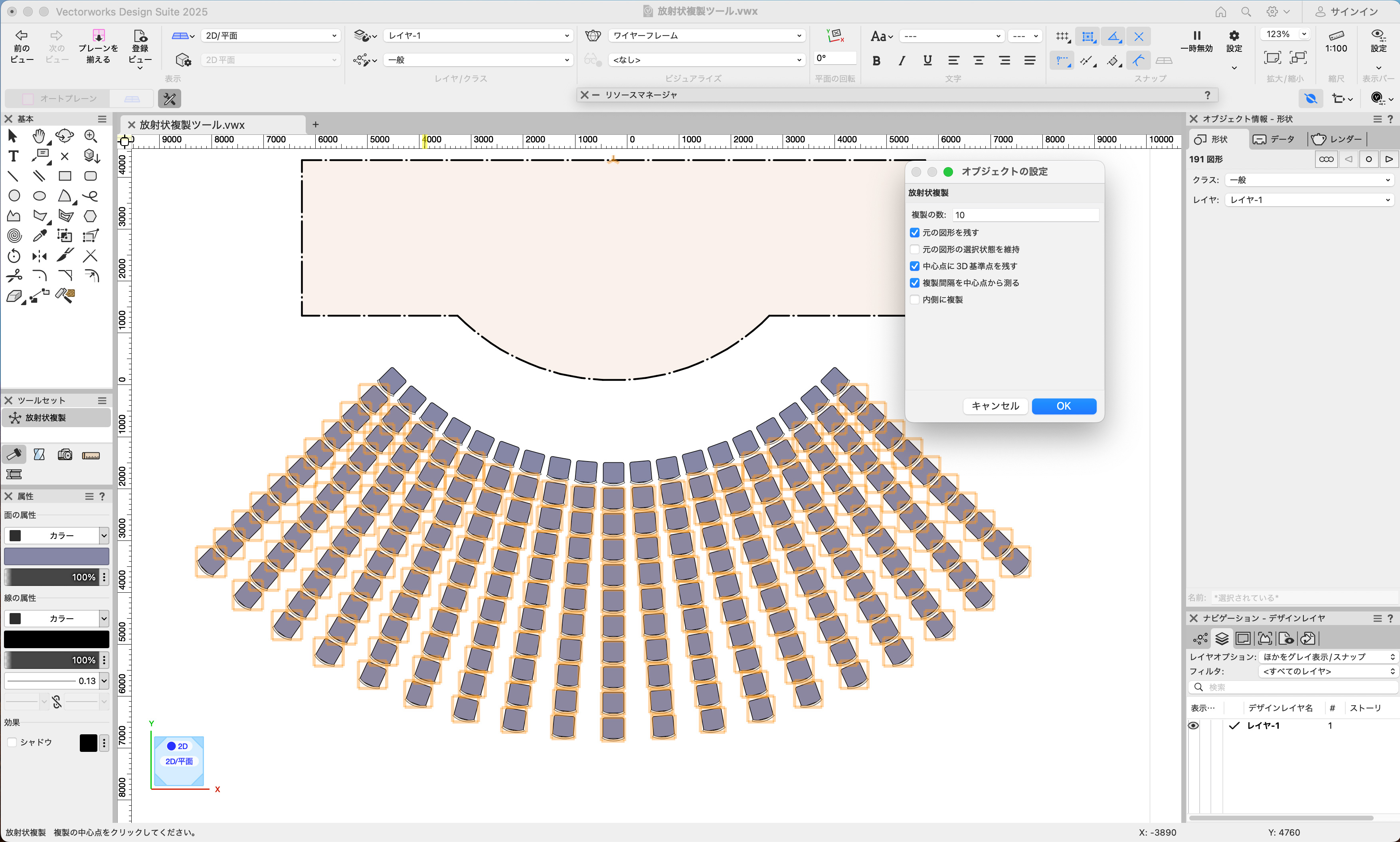
Task: Uncheck 元の図形を残す checkbox
Action: pos(915,233)
